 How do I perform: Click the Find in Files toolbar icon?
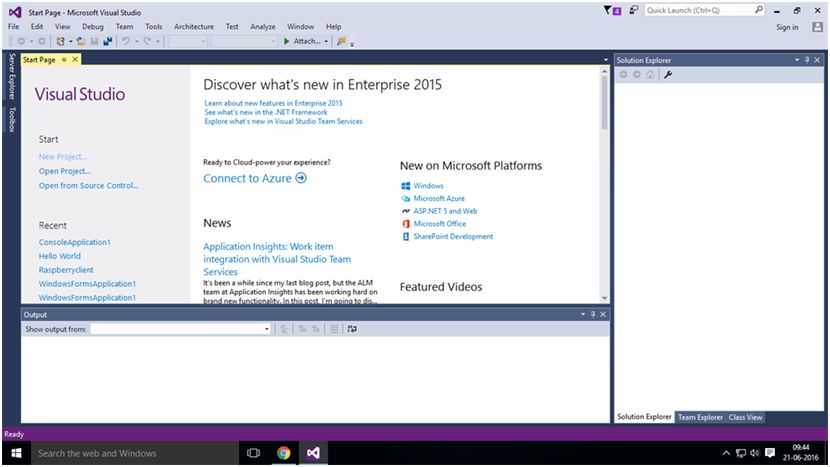(x=341, y=41)
